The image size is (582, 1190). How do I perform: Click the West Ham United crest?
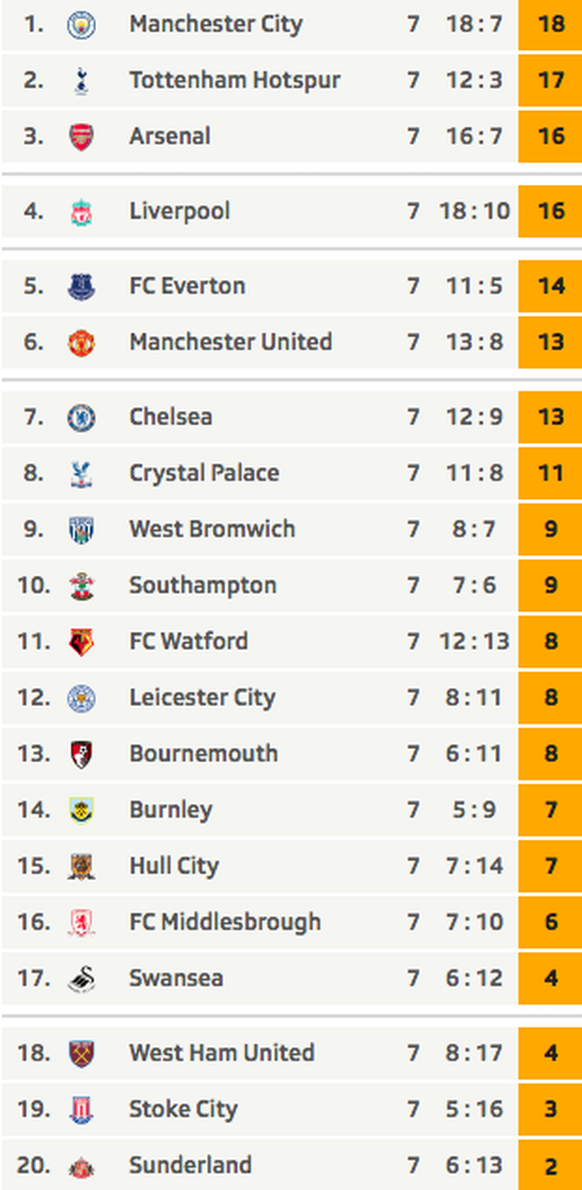[81, 1053]
